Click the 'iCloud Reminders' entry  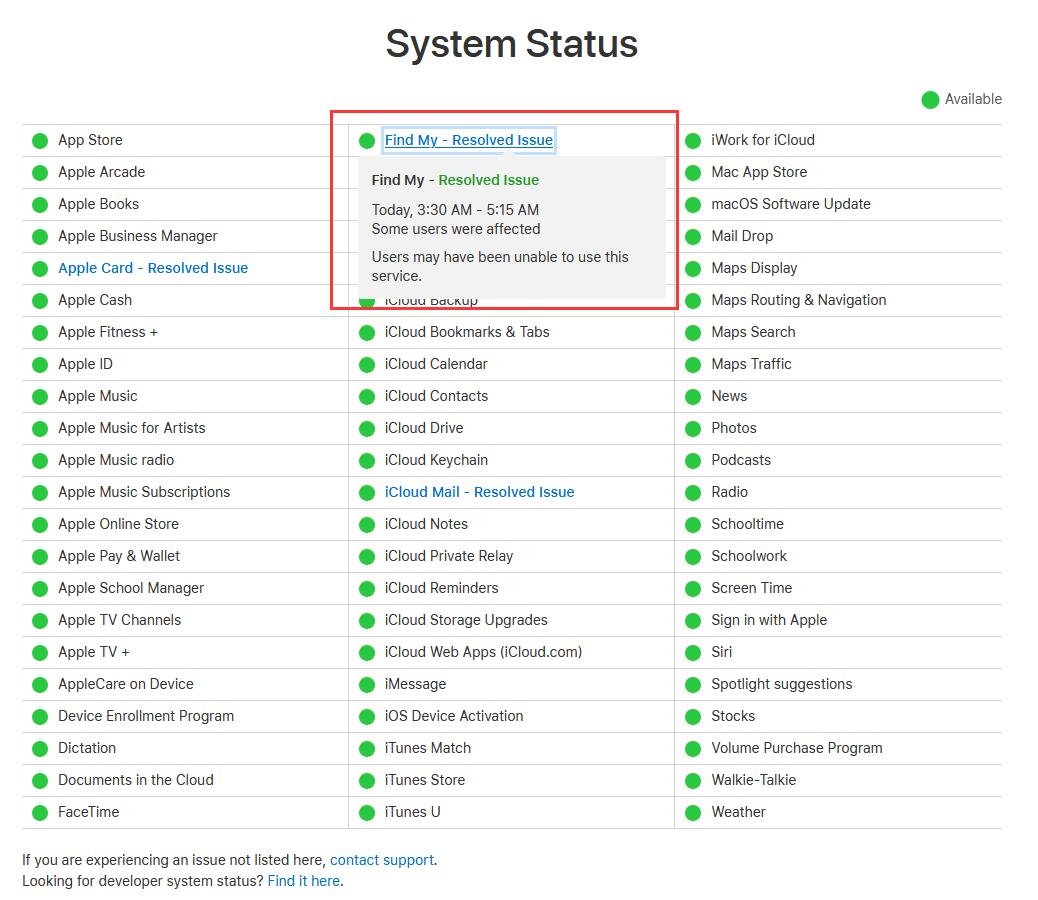tap(442, 588)
